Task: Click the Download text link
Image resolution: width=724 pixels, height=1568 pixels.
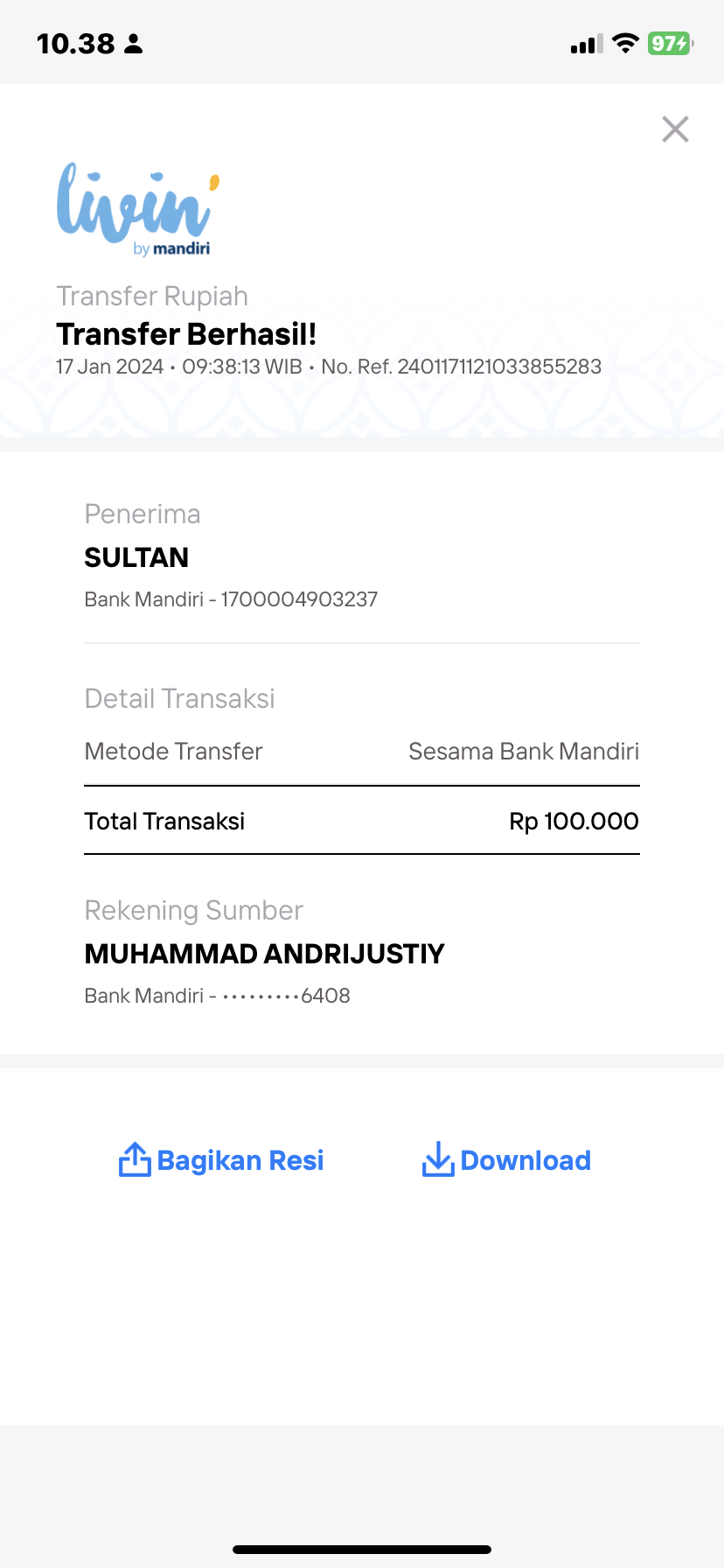Action: point(526,1160)
